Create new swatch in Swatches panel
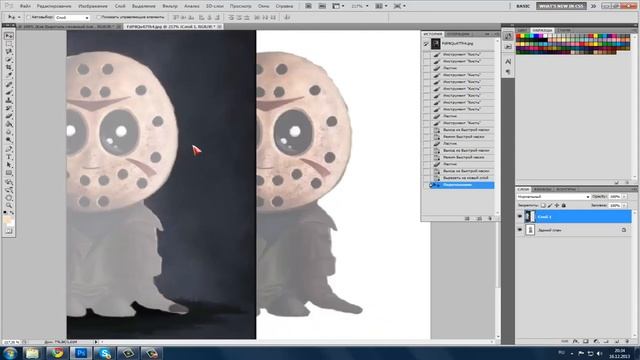This screenshot has height=360, width=640. pos(617,182)
